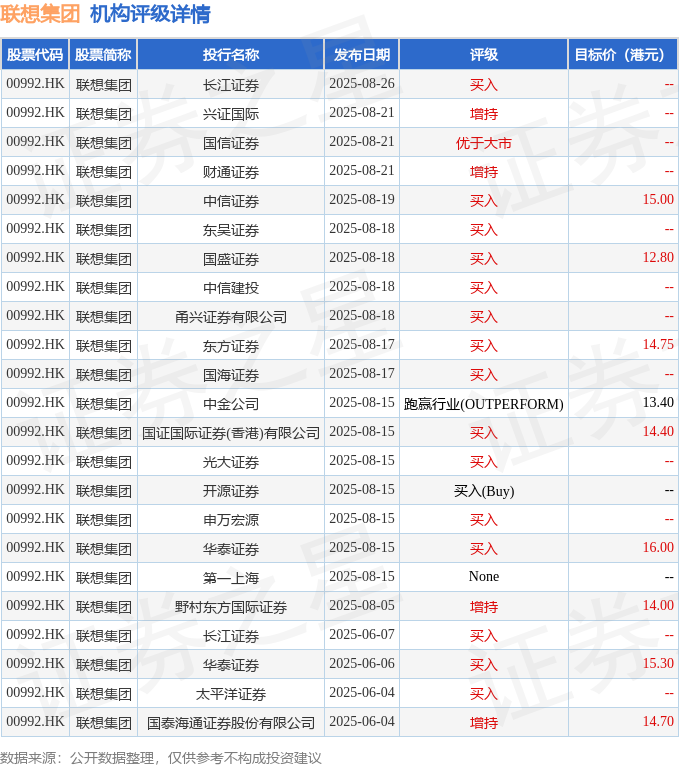The width and height of the screenshot is (679, 767).
Task: Click 国信证券 broker name
Action: 231,143
